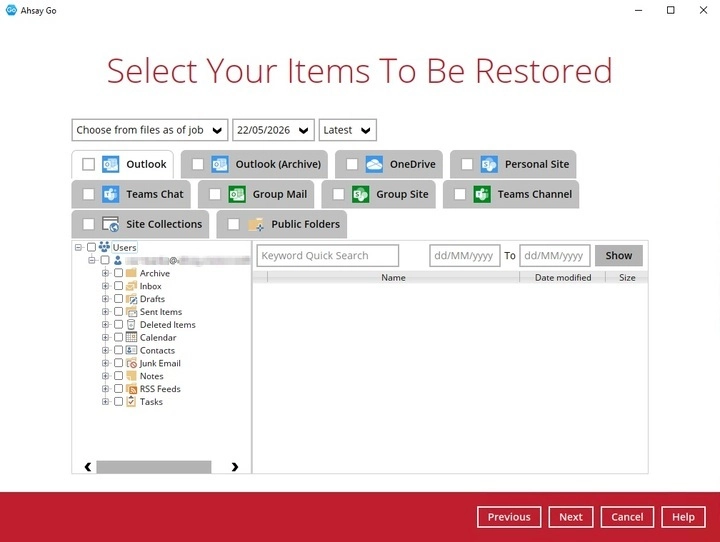This screenshot has width=720, height=542.
Task: Switch to the Outlook (Archive) tab
Action: pyautogui.click(x=254, y=164)
